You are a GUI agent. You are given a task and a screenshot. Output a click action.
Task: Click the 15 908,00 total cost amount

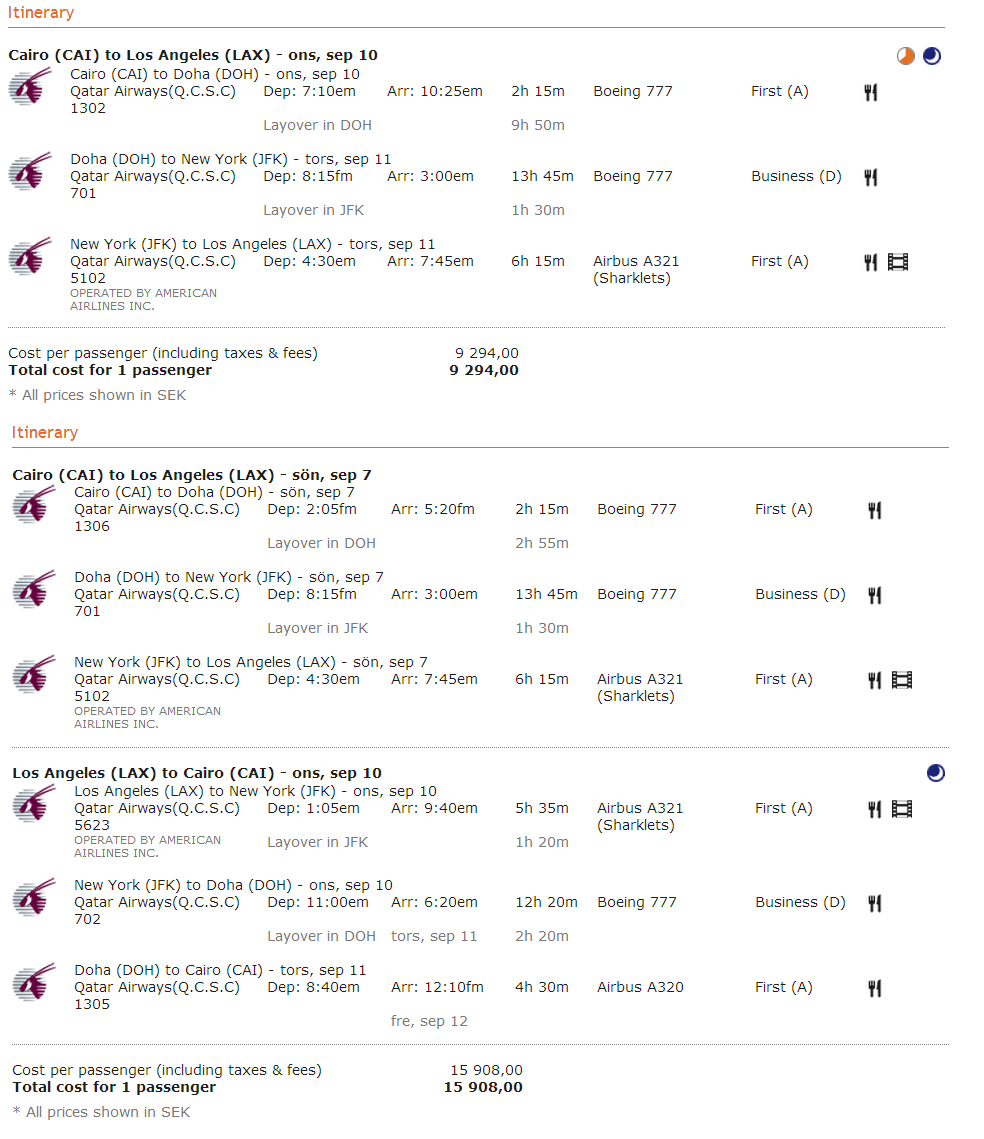[483, 1087]
